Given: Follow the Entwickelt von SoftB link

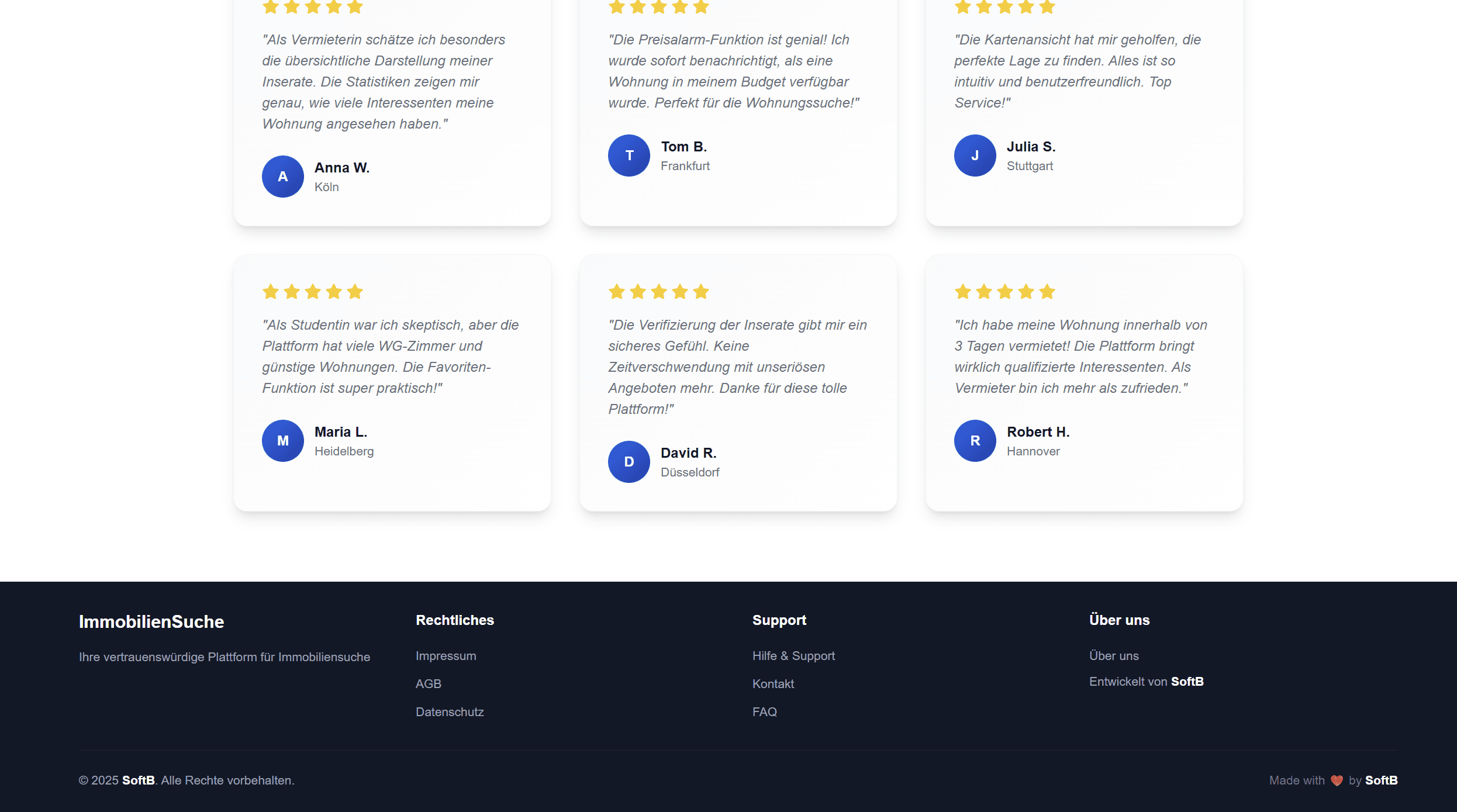Looking at the screenshot, I should [x=1146, y=682].
